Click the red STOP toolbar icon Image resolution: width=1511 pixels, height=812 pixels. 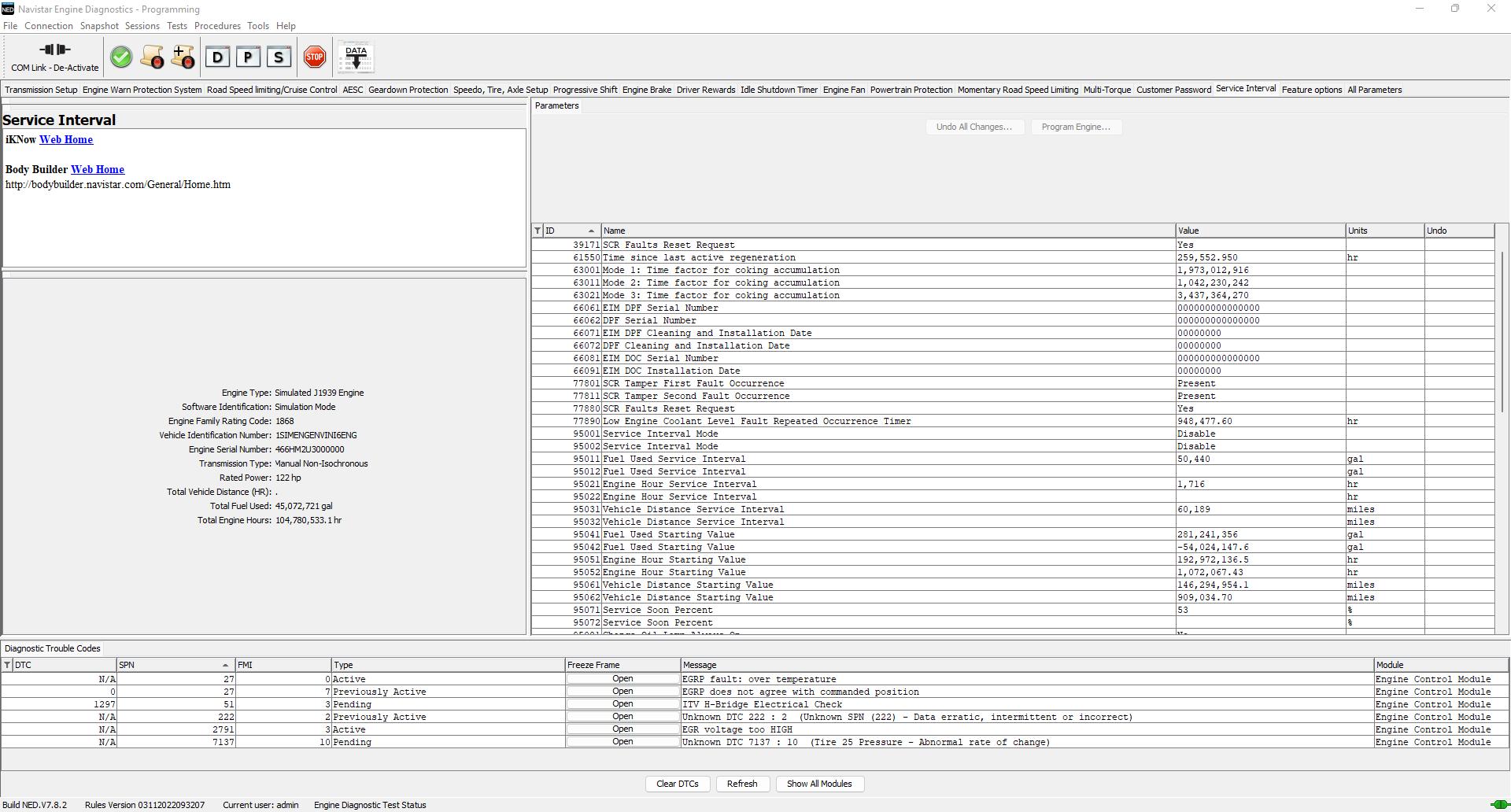coord(314,57)
